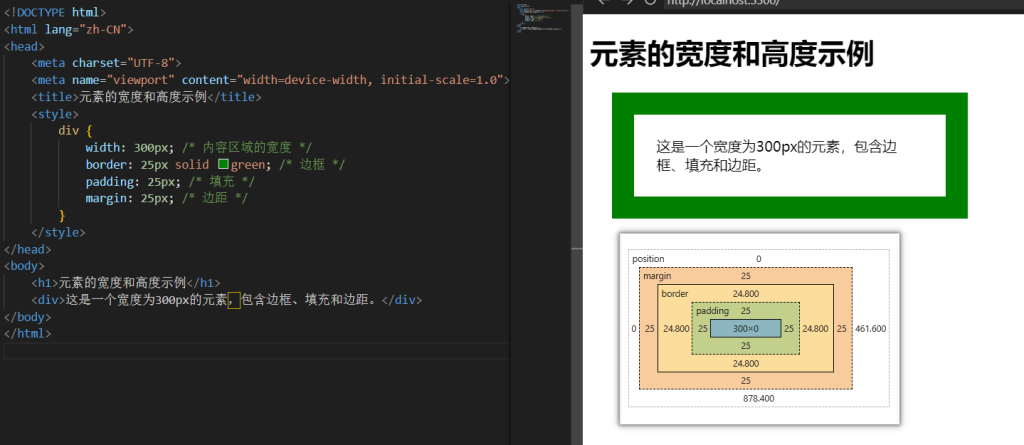1024x445 pixels.
Task: Click the border label in box model
Action: pos(675,294)
